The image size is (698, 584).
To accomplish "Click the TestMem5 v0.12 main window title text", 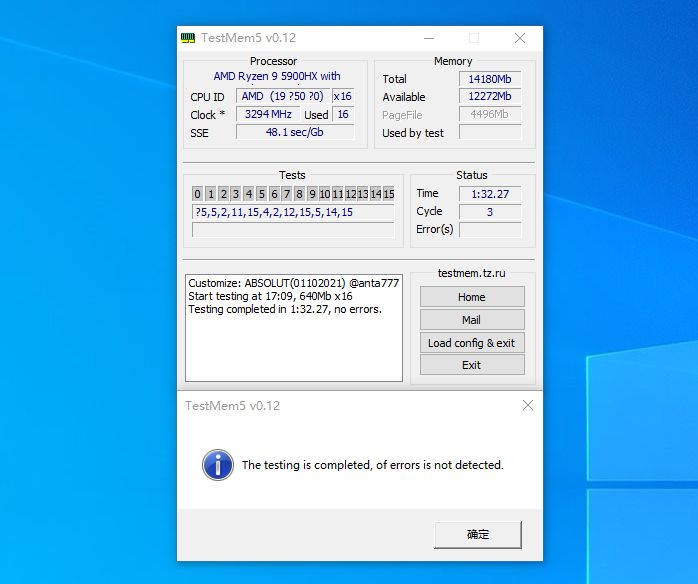I will (248, 38).
